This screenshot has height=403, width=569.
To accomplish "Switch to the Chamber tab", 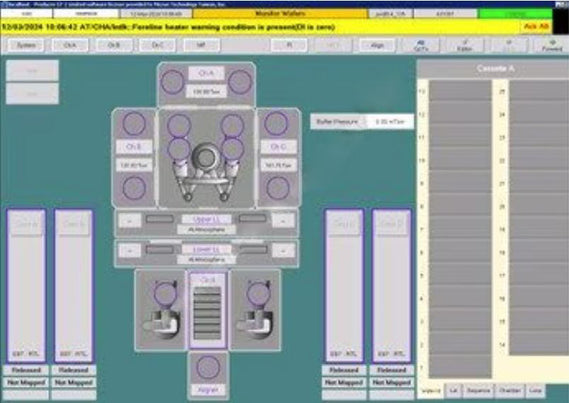I will click(x=510, y=391).
